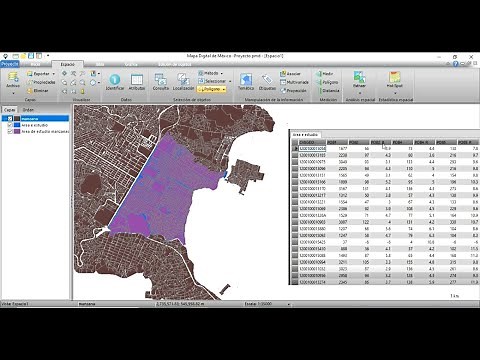Image resolution: width=480 pixels, height=360 pixels.
Task: Open layer Propiedades
Action: click(x=41, y=82)
